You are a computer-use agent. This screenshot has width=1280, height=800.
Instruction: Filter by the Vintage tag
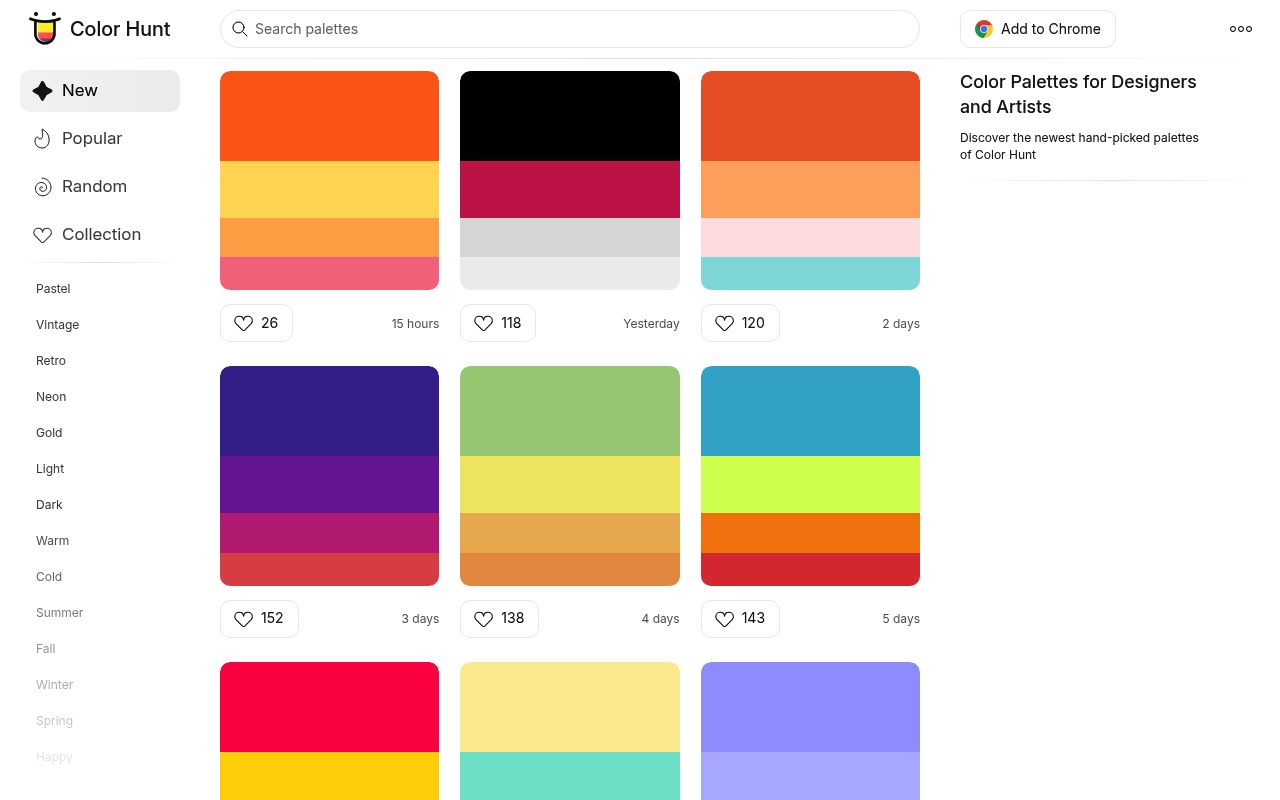point(57,325)
